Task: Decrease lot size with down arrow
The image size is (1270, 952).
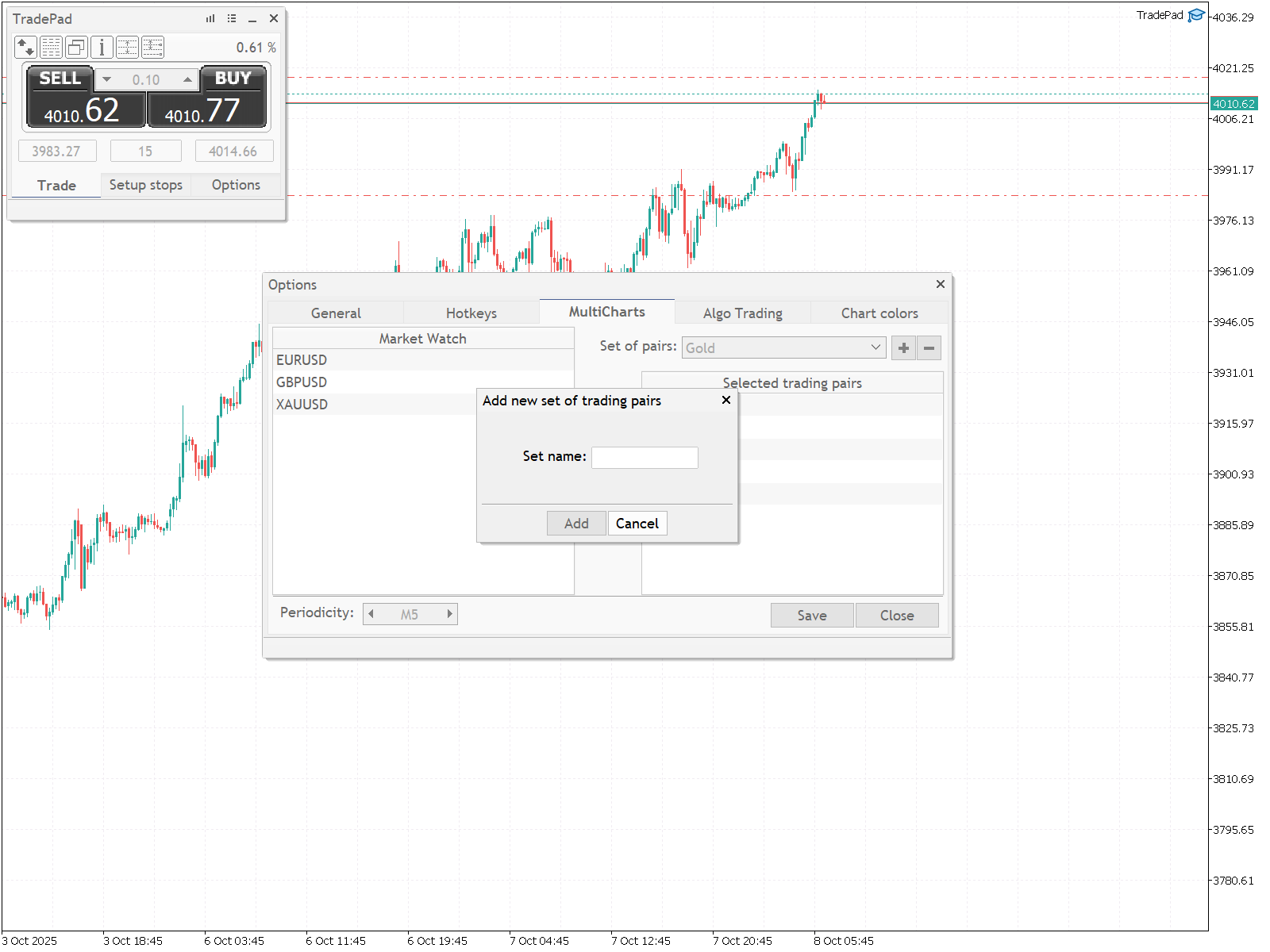Action: click(107, 79)
